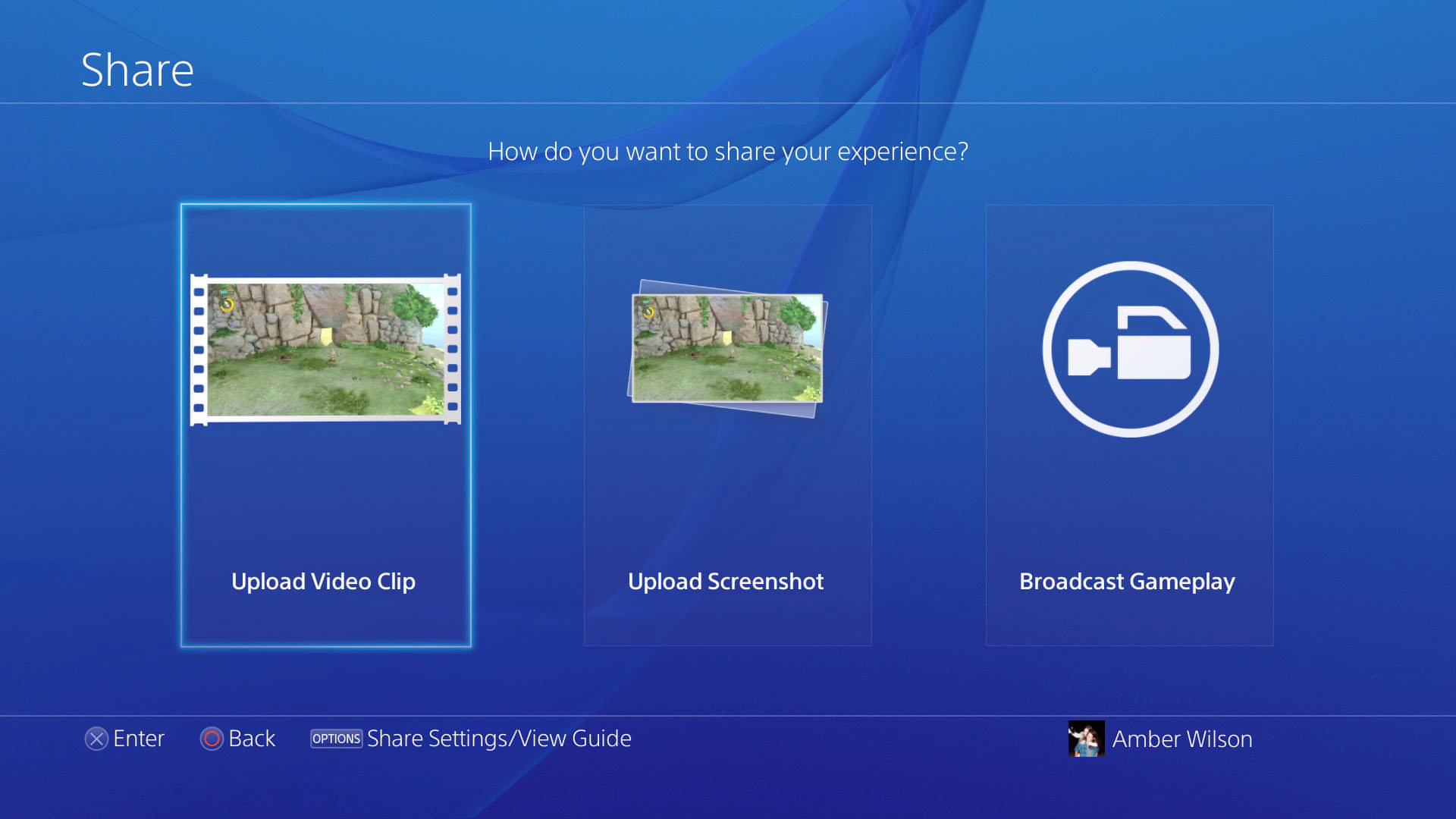This screenshot has width=1456, height=819.
Task: Select the Upload Screenshot label
Action: 726,582
